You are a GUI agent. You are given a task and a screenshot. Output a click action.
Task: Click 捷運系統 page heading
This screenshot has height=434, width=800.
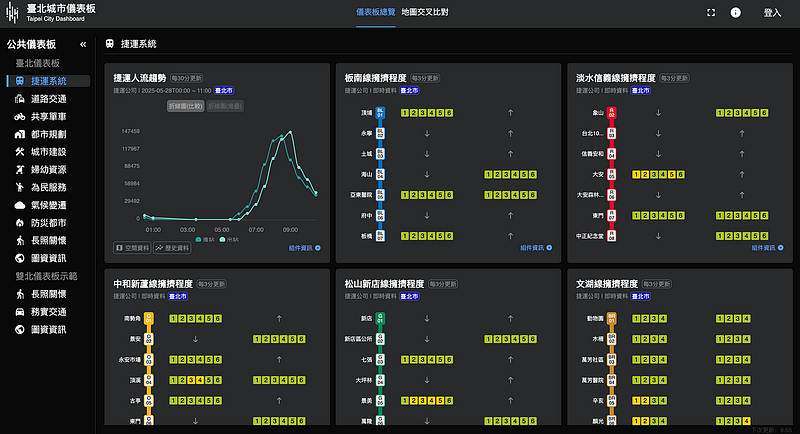pos(138,44)
